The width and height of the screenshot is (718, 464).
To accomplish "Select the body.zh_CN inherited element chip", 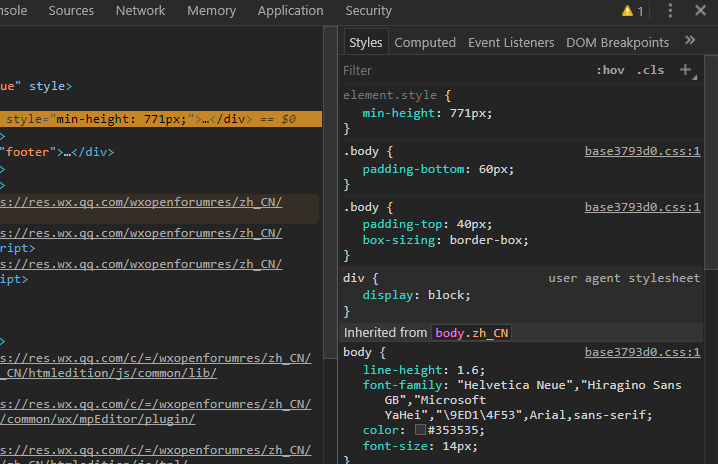I will [x=472, y=333].
